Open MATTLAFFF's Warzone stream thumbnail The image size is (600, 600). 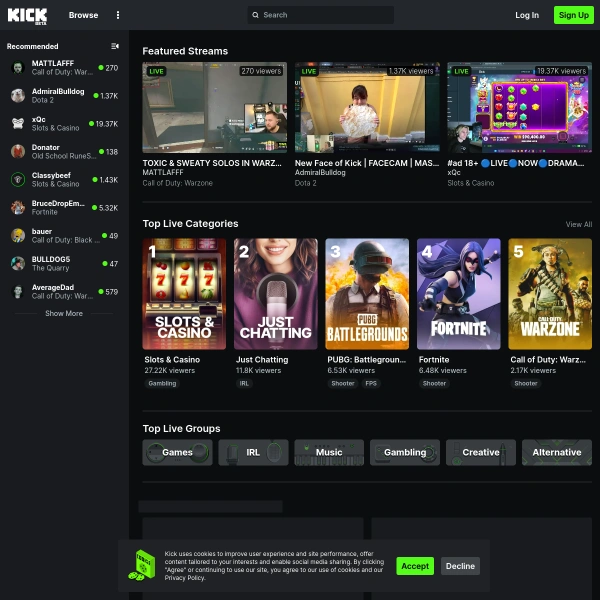[214, 108]
